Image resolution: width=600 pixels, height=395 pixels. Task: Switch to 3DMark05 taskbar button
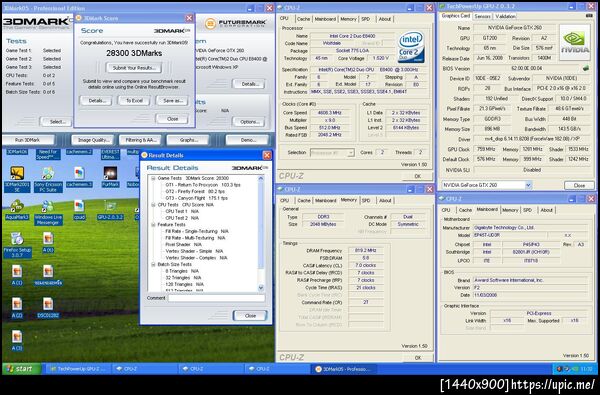pyautogui.click(x=343, y=369)
